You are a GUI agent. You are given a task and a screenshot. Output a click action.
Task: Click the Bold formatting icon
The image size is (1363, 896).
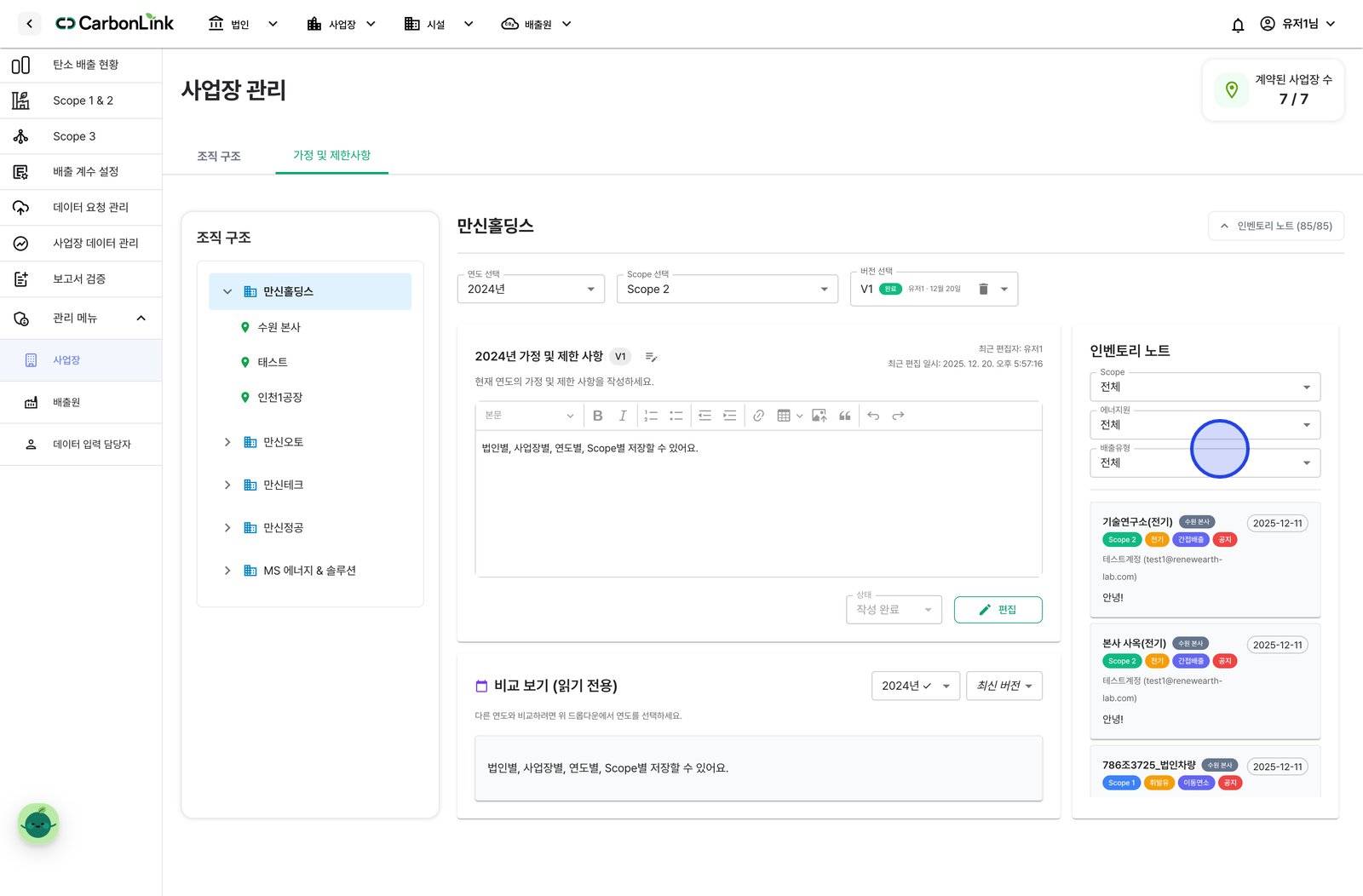tap(597, 416)
